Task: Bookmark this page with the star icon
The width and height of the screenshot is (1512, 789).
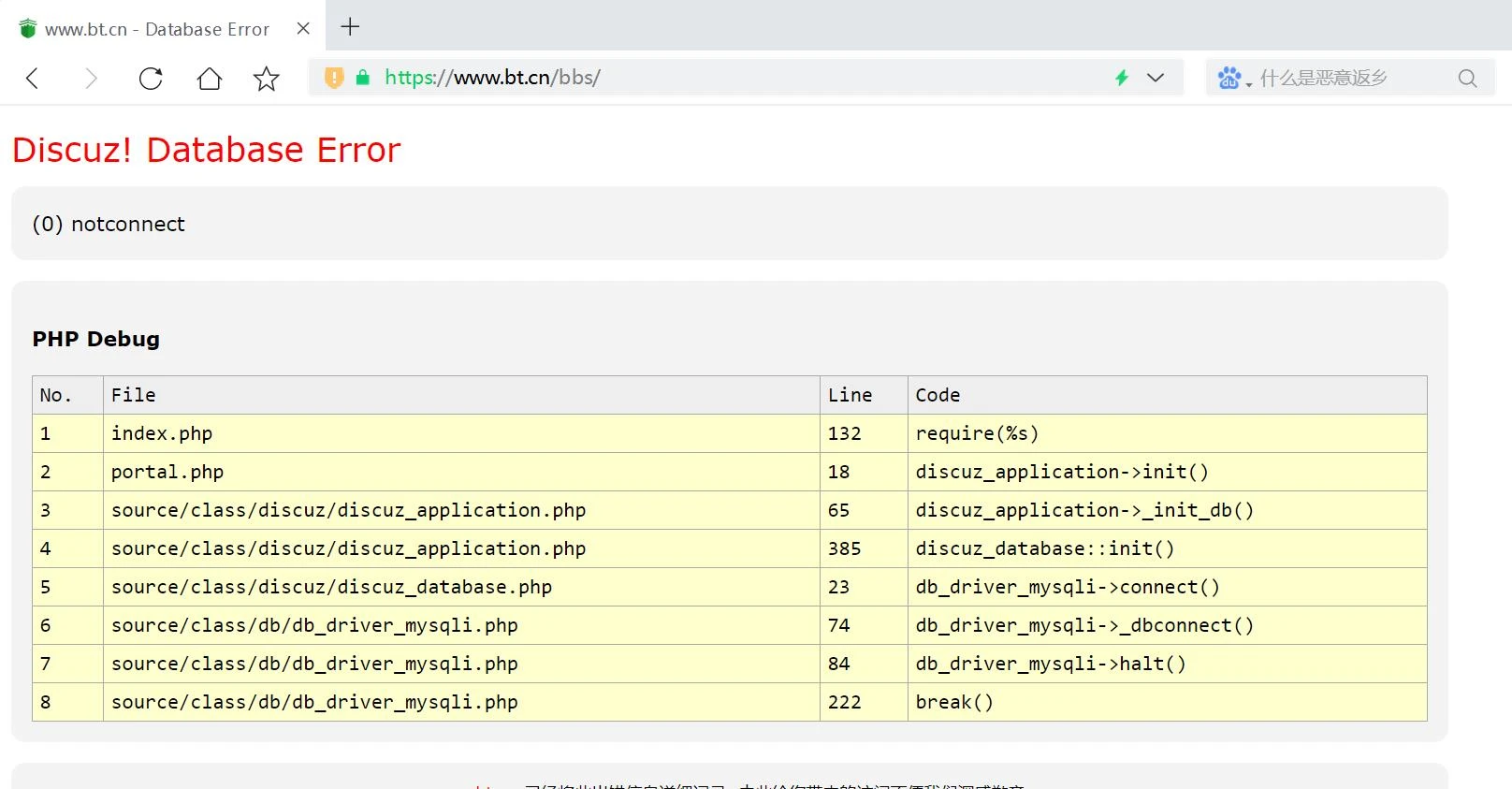Action: [267, 79]
